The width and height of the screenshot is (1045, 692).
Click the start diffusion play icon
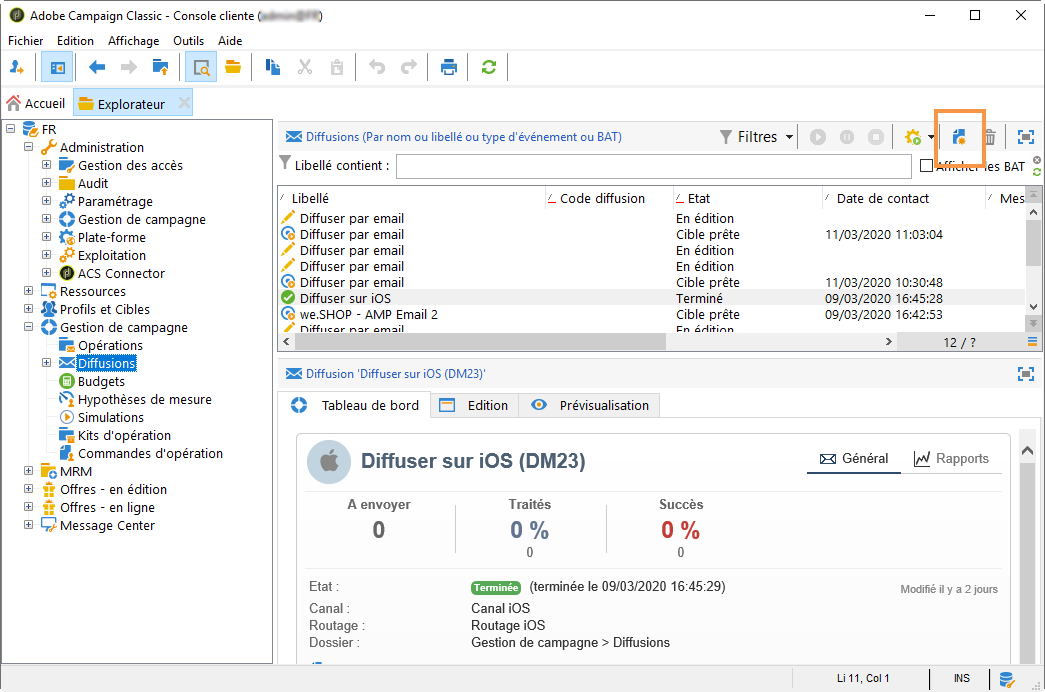[x=818, y=137]
